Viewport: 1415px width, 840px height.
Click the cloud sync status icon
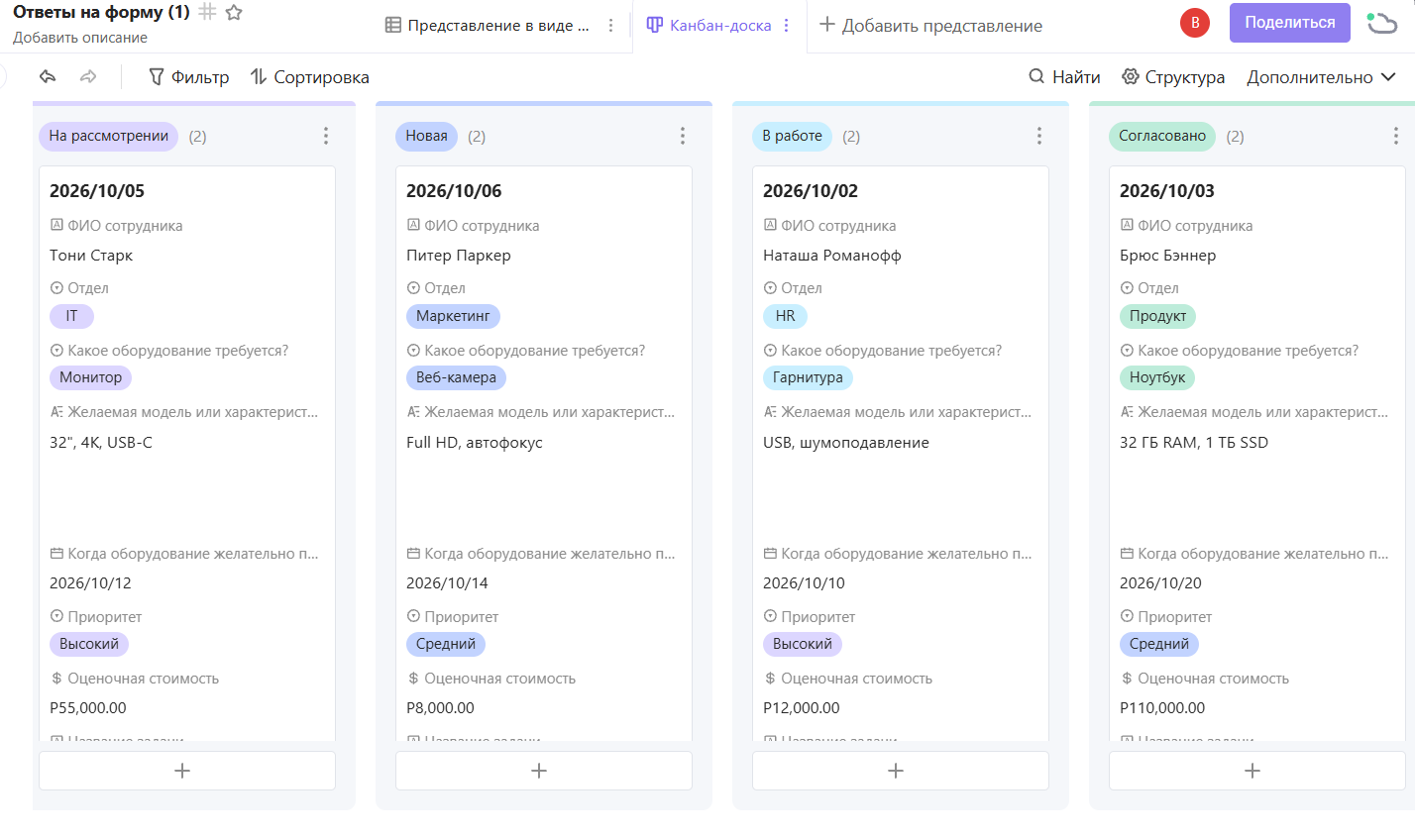[1381, 23]
